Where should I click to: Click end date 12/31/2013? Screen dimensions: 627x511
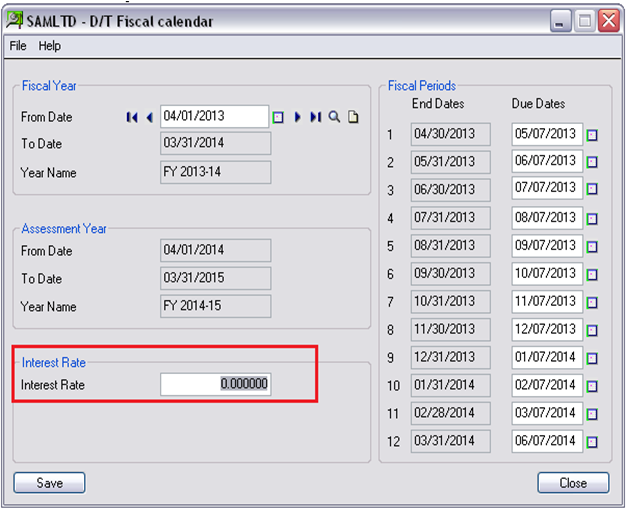(451, 357)
